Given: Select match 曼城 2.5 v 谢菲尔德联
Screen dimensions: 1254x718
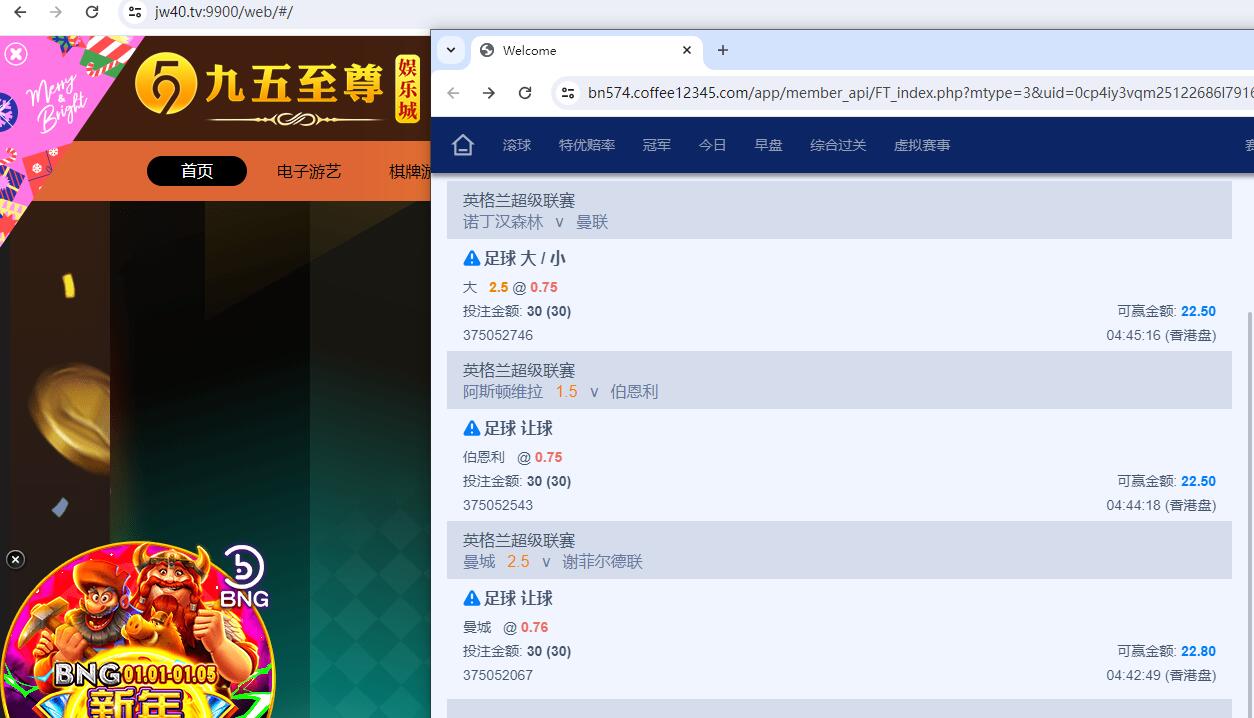Looking at the screenshot, I should coord(552,562).
